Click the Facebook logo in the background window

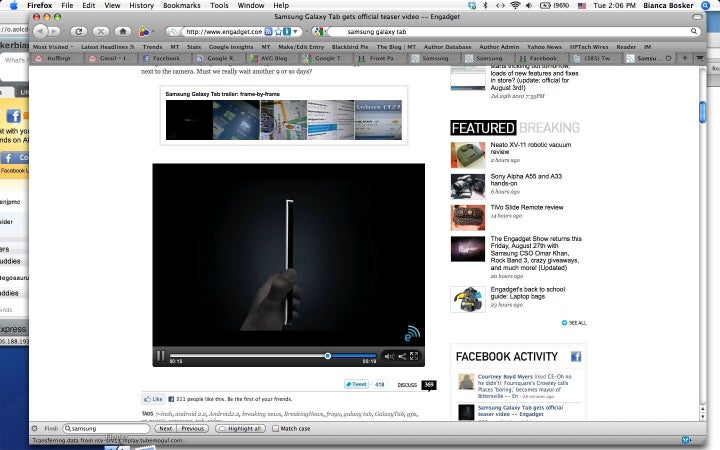13,116
